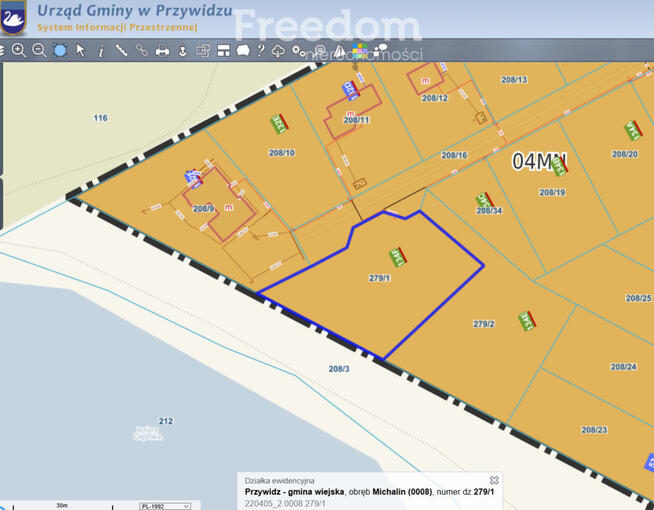The width and height of the screenshot is (654, 510).
Task: Print the map using printer icon
Action: (x=162, y=50)
